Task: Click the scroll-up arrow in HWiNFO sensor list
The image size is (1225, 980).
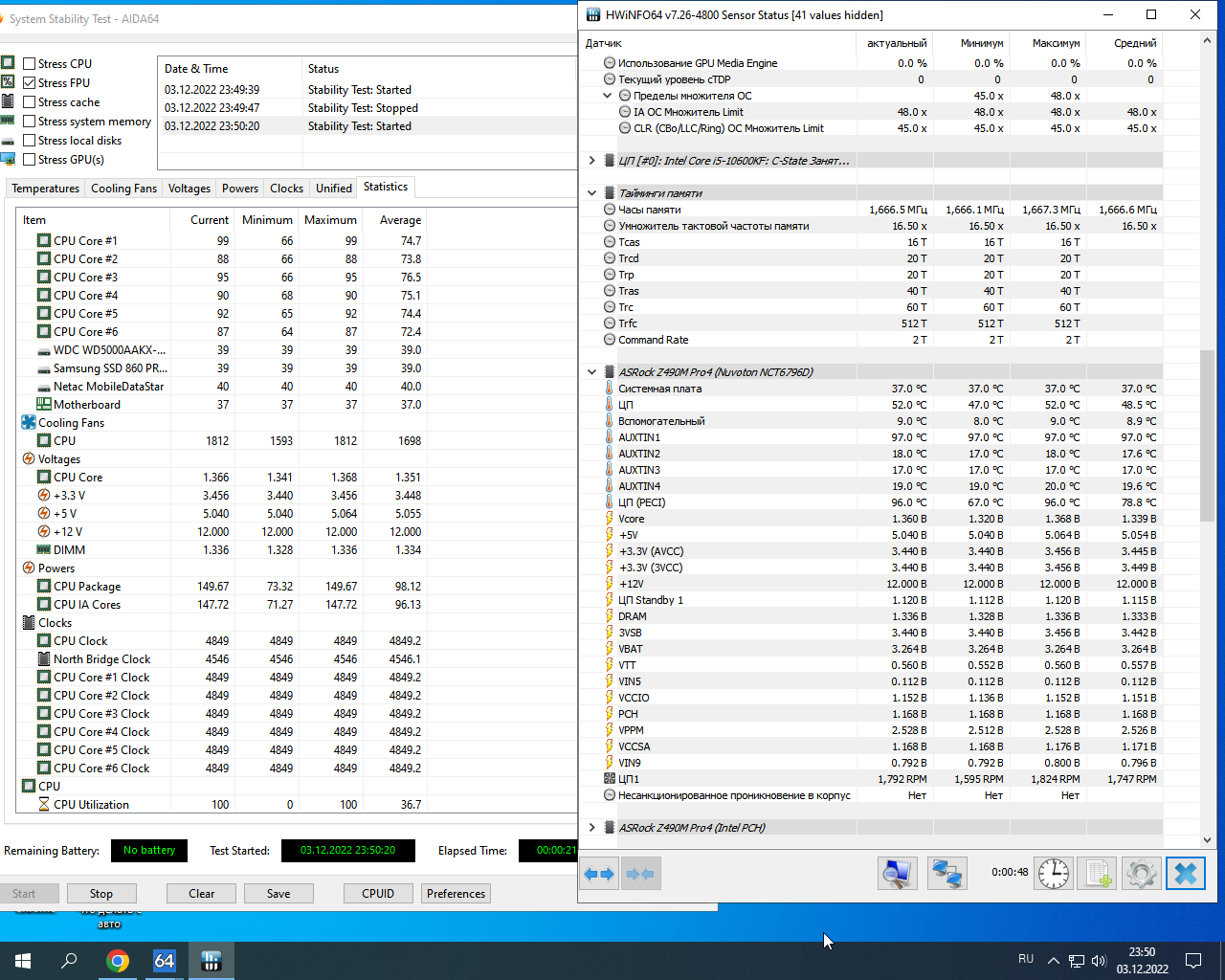Action: point(1207,40)
